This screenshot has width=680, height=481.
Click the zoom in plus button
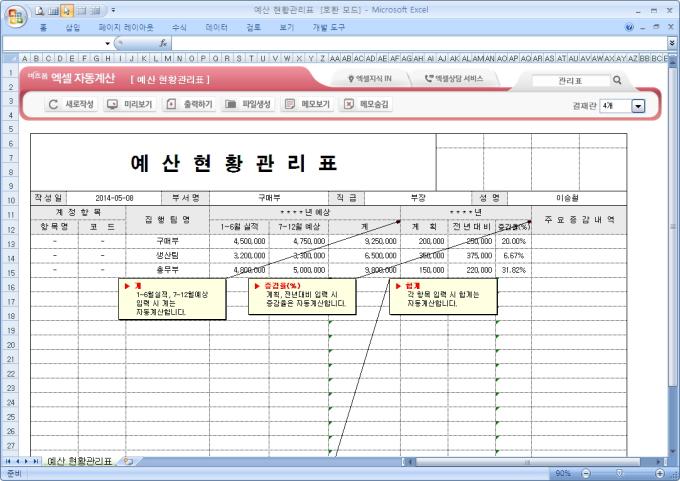pyautogui.click(x=660, y=473)
